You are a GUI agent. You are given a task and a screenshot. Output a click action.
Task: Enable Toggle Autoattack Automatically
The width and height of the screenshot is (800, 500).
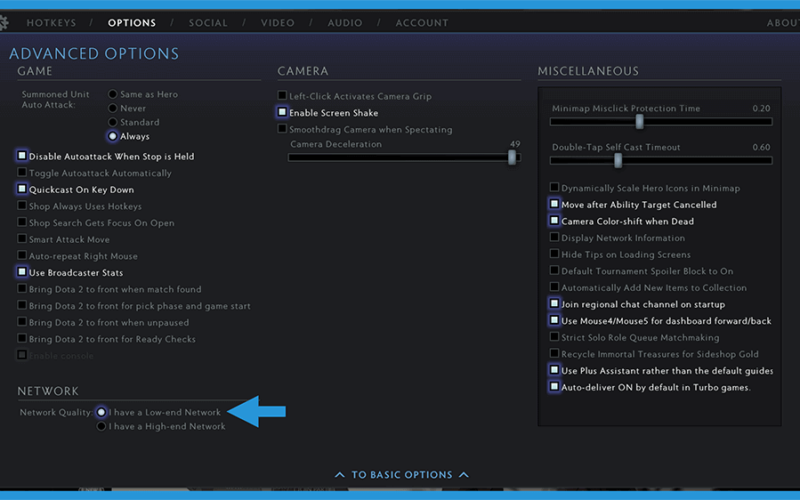22,172
